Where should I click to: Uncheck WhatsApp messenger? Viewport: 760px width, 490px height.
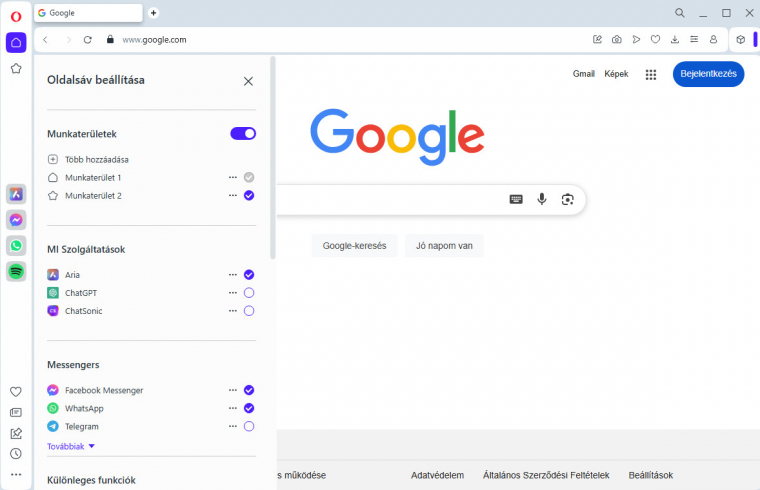[249, 408]
